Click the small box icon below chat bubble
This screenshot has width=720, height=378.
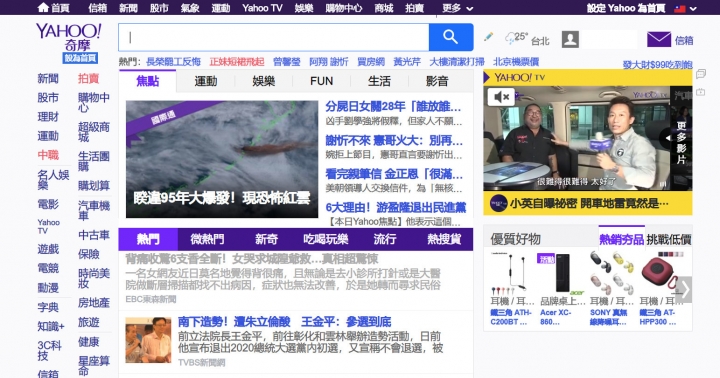(701, 92)
